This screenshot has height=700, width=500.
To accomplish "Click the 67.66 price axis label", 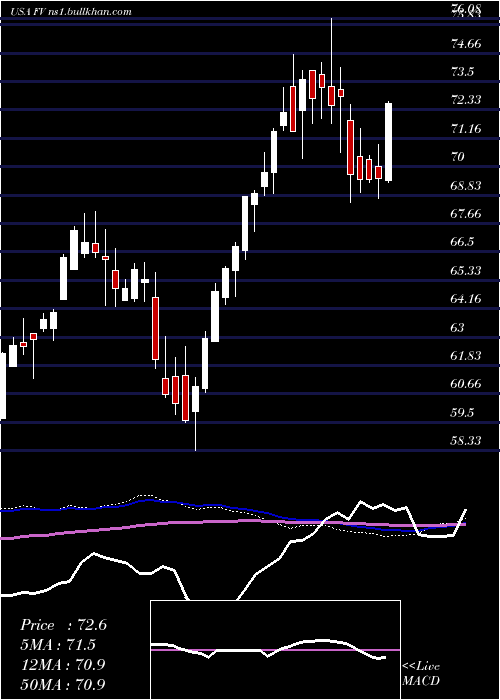I will (466, 214).
